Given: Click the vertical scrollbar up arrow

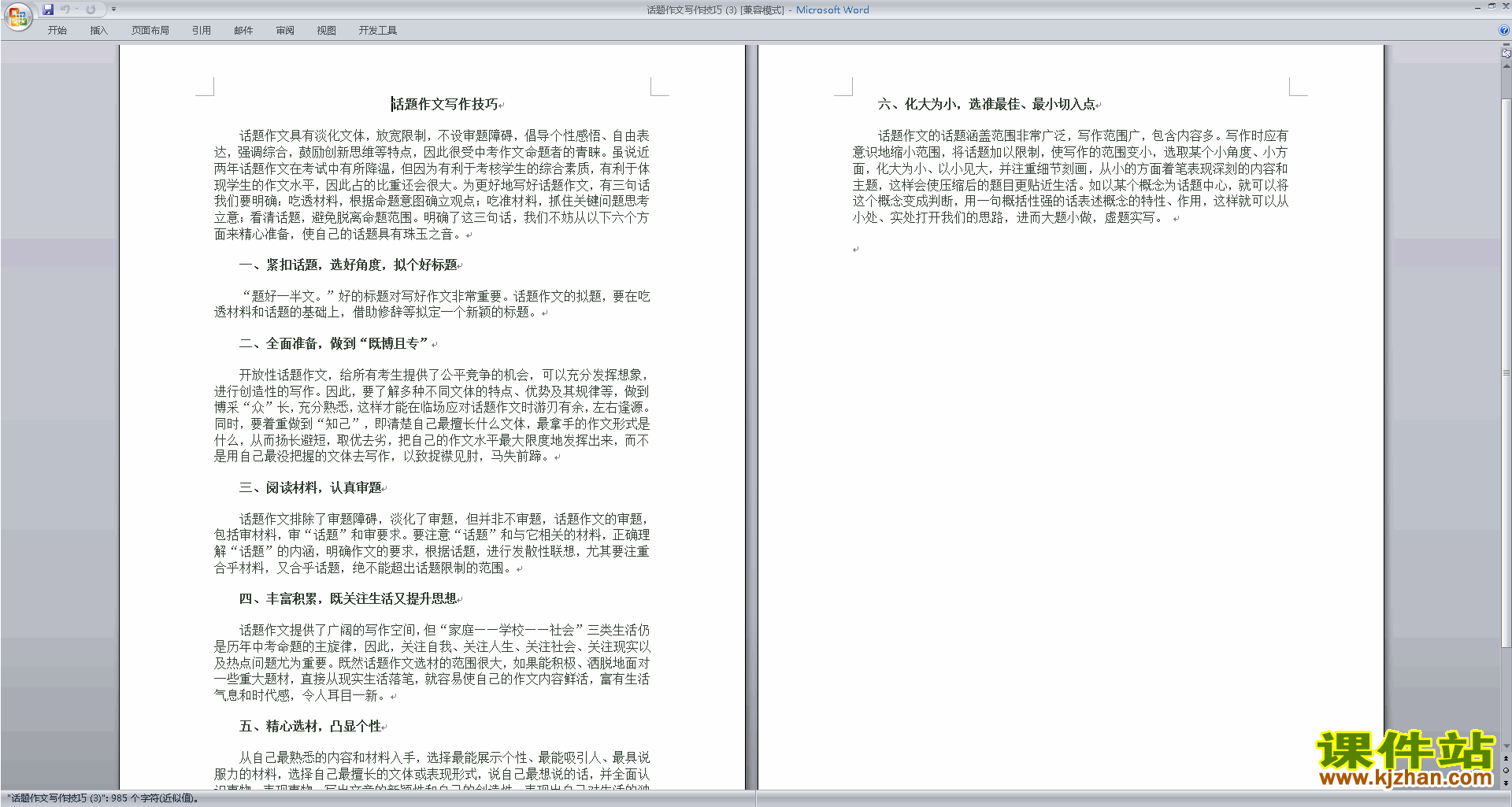Looking at the screenshot, I should 1506,66.
